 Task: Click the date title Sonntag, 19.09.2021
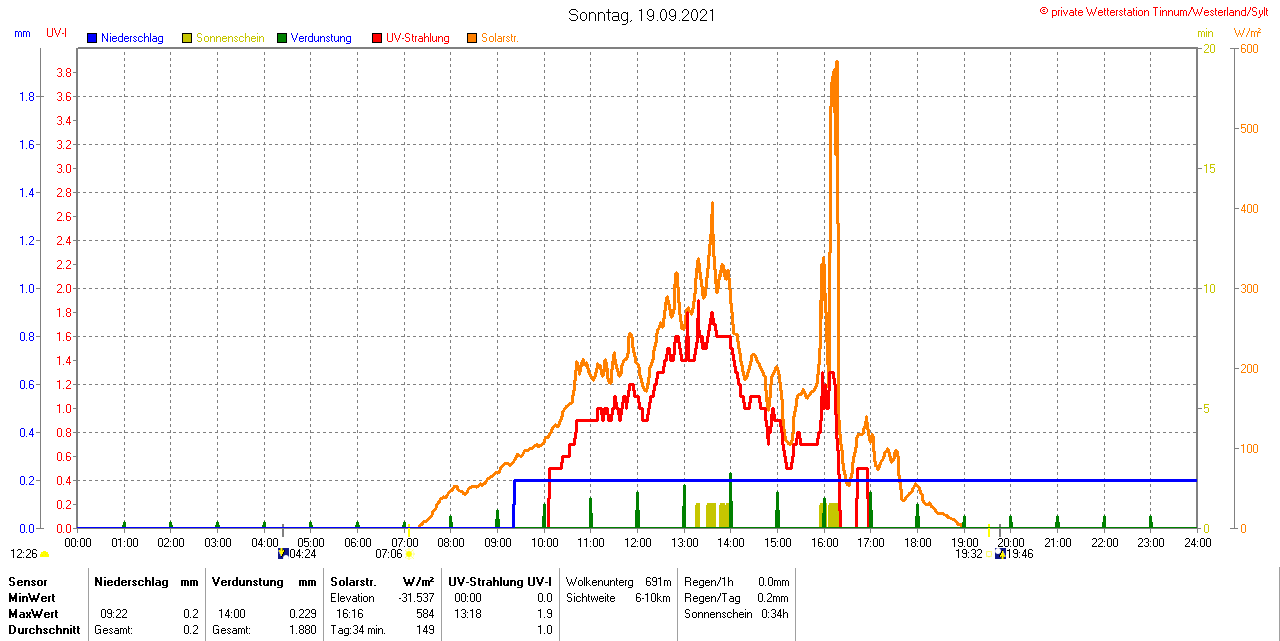tap(641, 15)
